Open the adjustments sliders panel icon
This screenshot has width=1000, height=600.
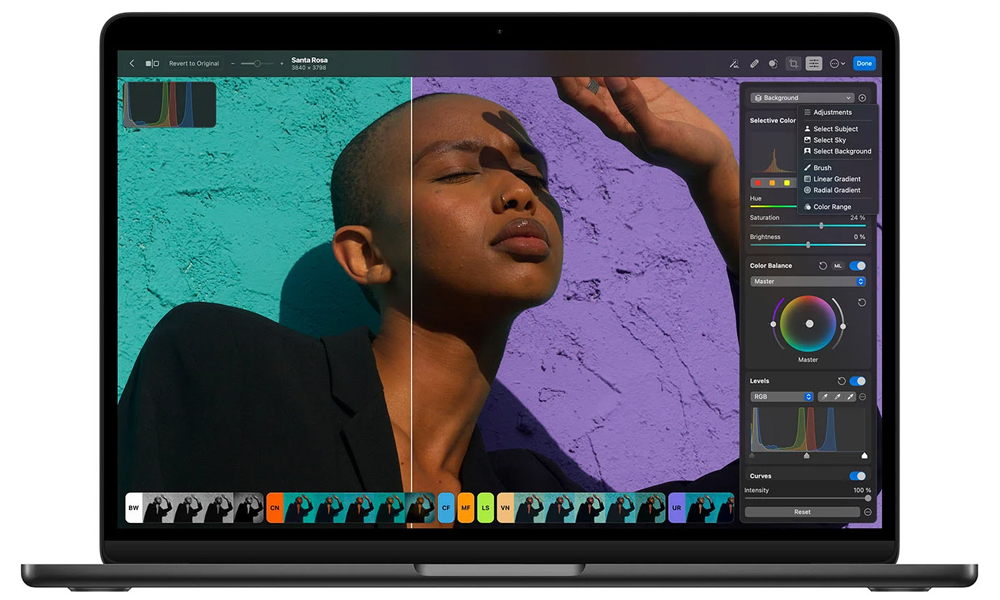coord(814,63)
